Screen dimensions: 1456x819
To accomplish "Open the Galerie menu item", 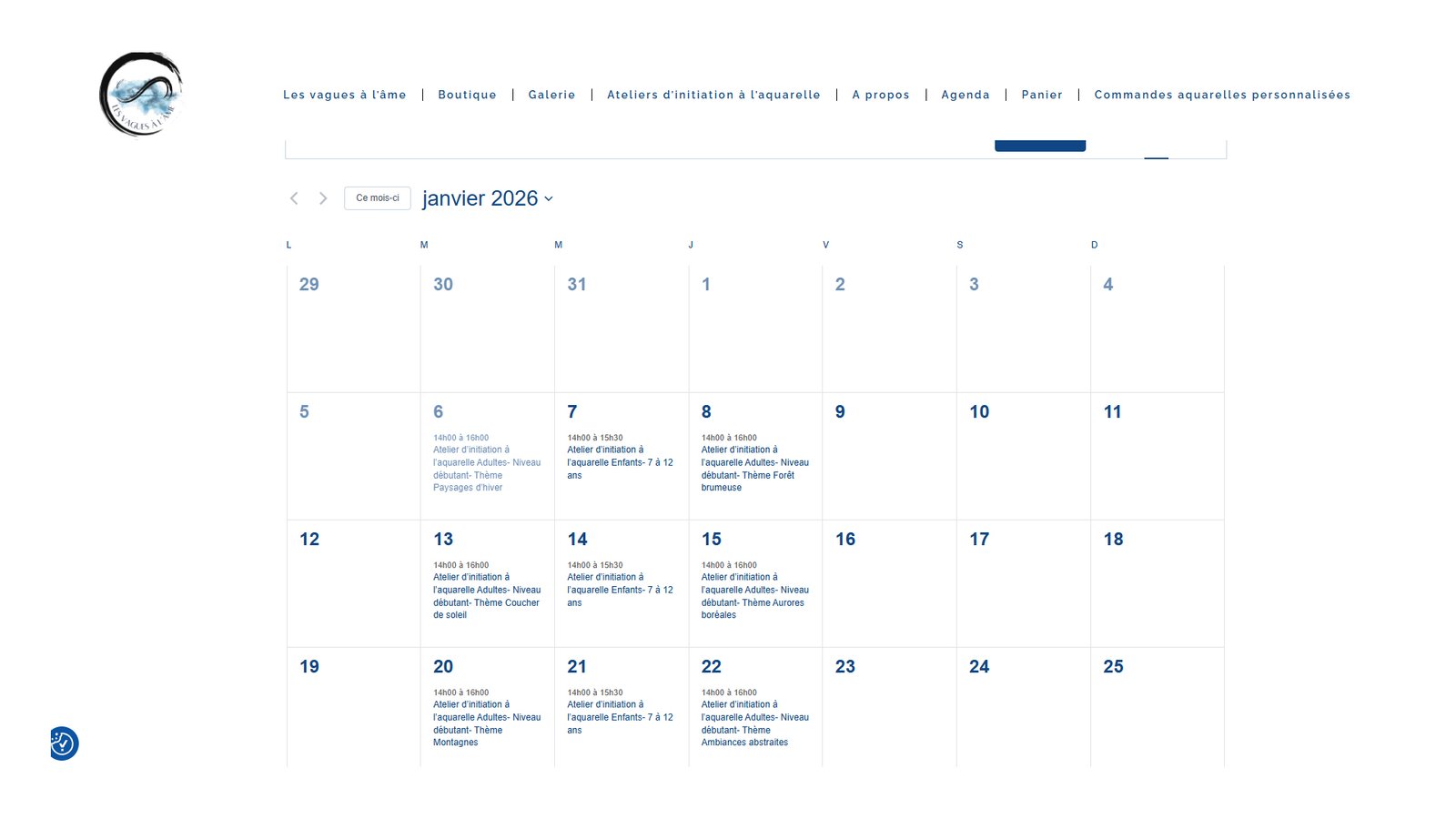I will tap(551, 95).
